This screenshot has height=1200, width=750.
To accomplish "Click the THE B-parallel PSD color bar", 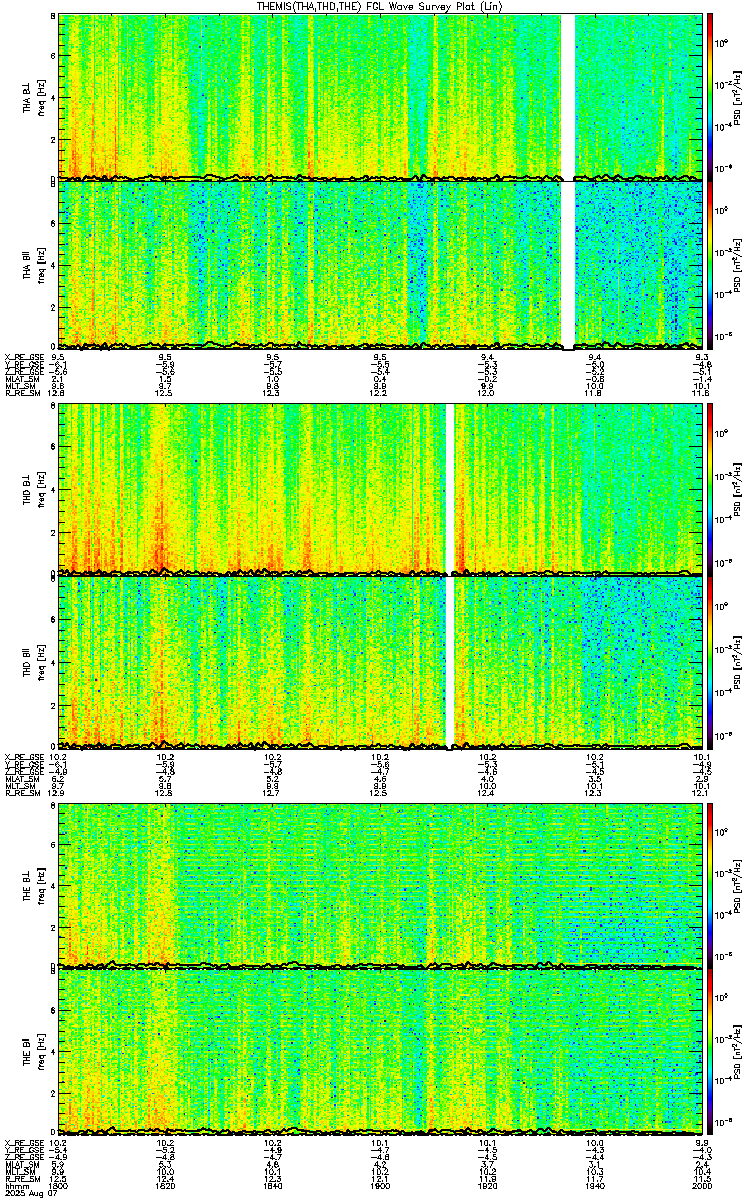I will pos(711,1051).
